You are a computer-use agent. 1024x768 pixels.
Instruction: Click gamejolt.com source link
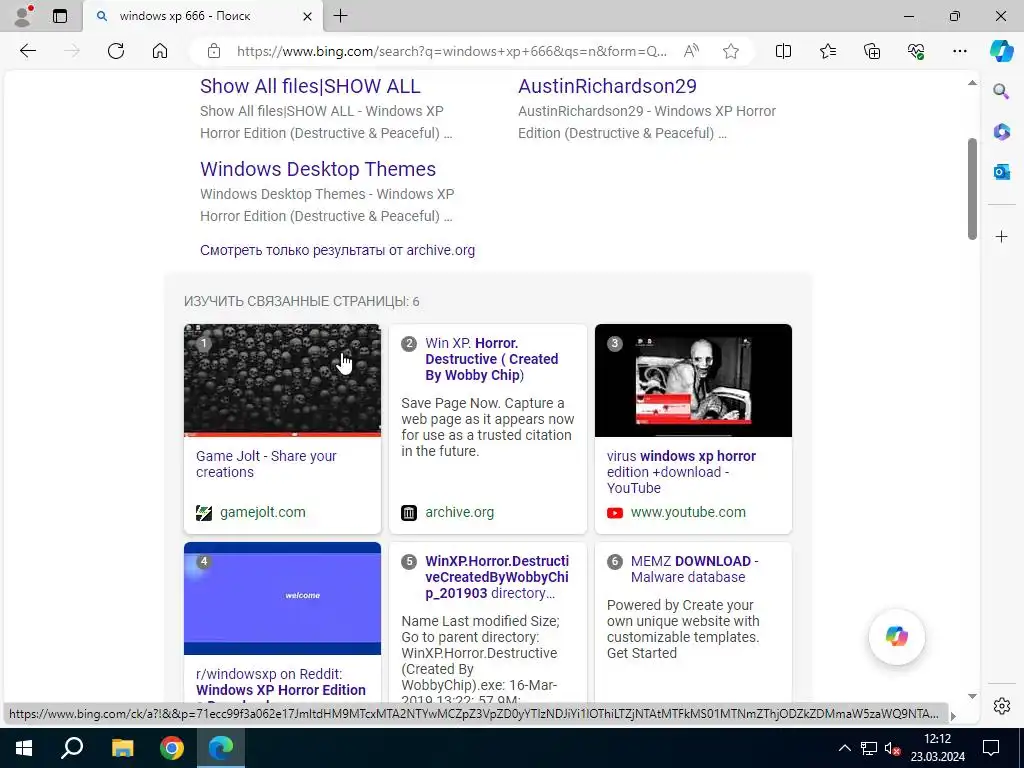[263, 512]
